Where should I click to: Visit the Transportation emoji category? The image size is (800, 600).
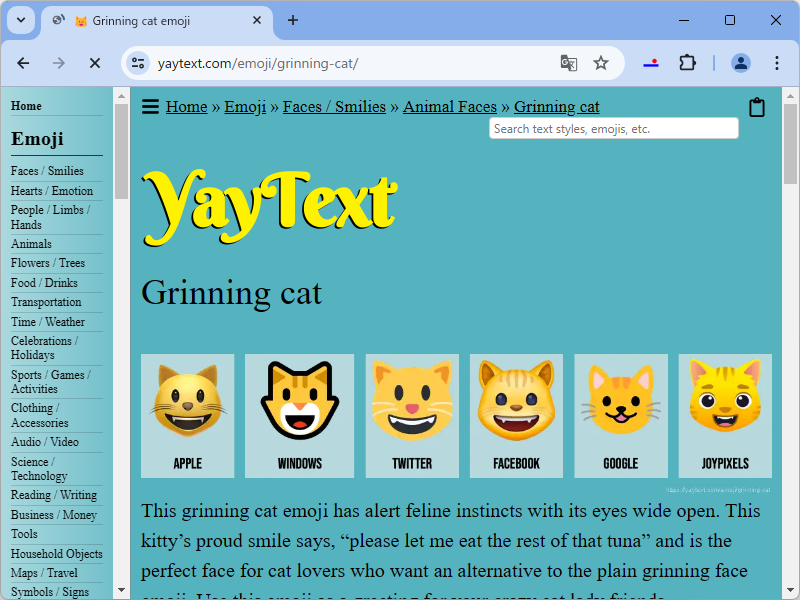tap(46, 302)
